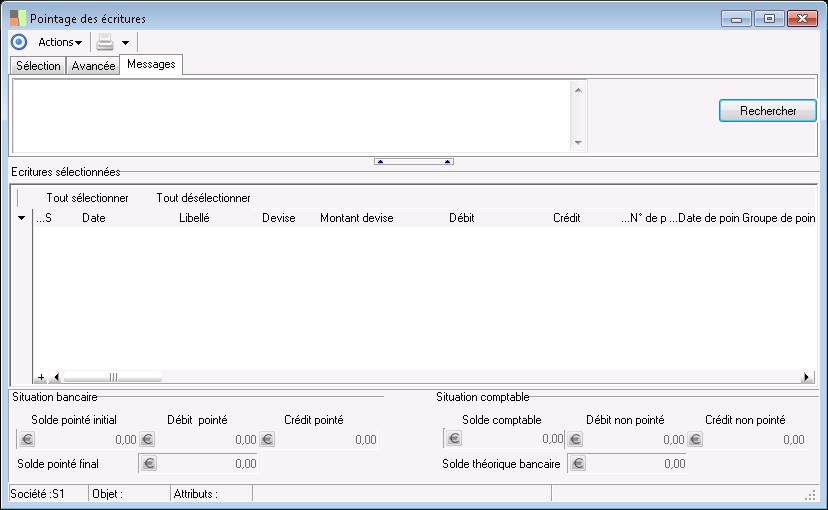Click the Montant devise column header
The width and height of the screenshot is (828, 510).
(x=356, y=218)
